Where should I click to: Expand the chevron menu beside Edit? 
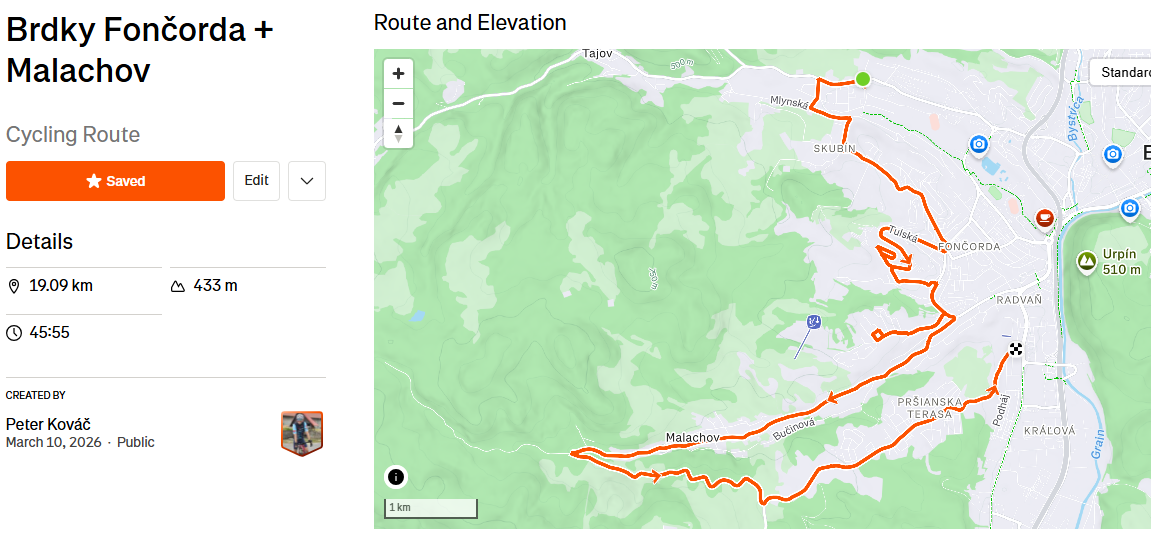tap(307, 181)
